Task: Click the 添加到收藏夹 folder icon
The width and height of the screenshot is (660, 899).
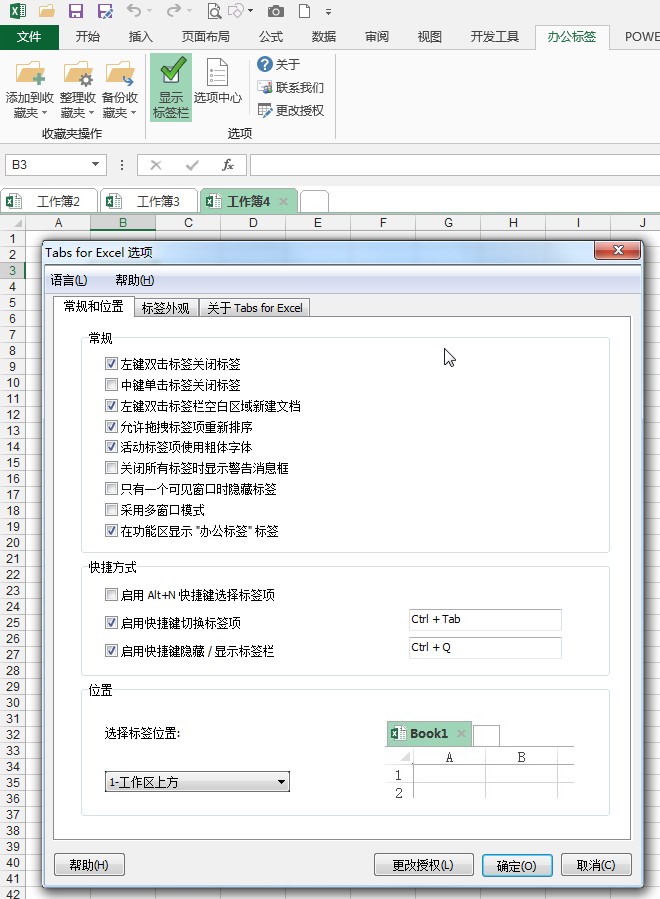Action: (x=30, y=73)
